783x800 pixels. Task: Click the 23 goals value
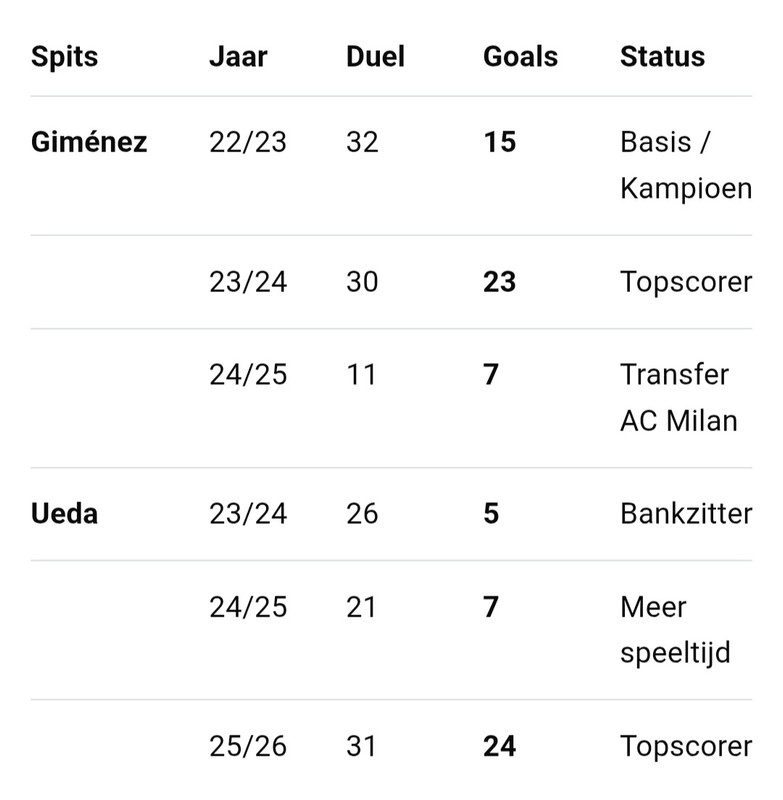(499, 282)
